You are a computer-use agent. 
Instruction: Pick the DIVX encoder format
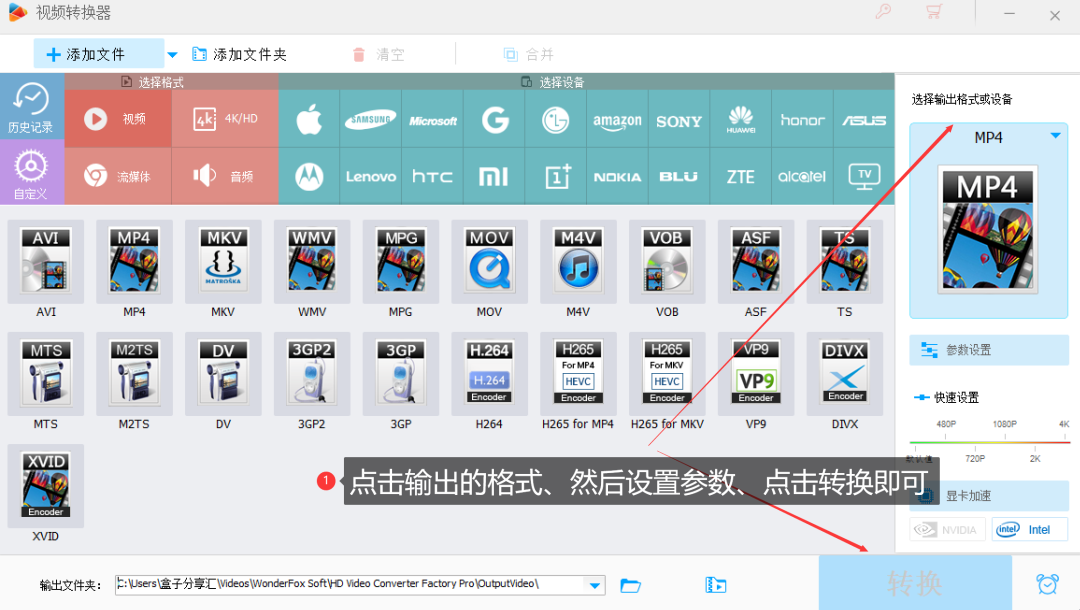(845, 374)
